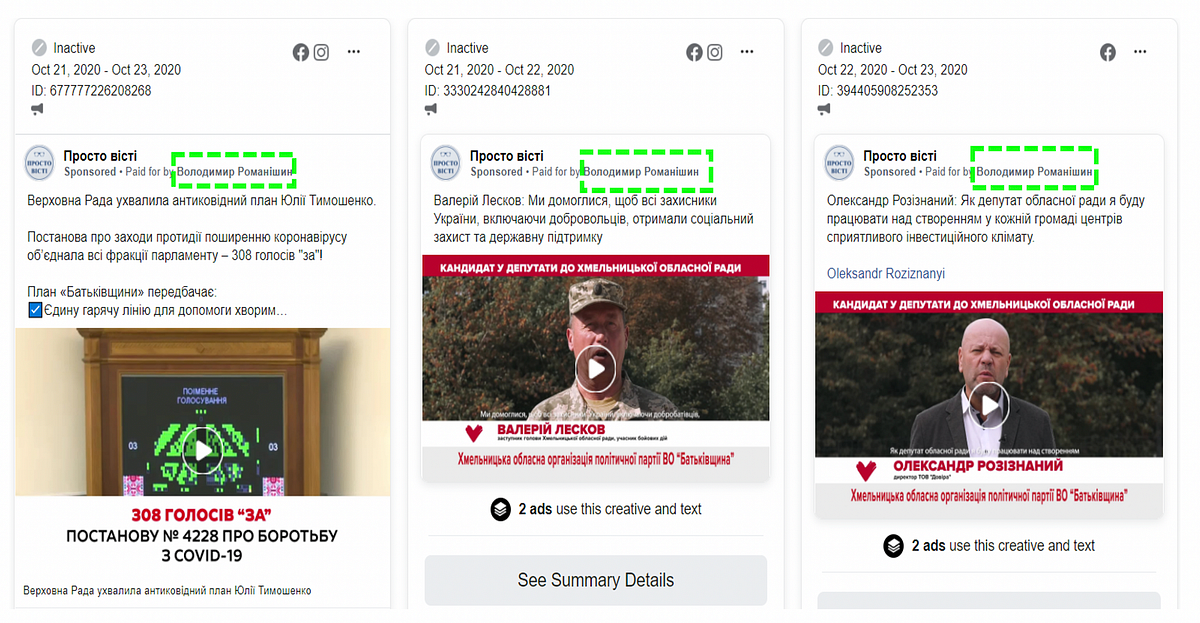This screenshot has height=623, width=1200.
Task: Click See Summary Details button
Action: pos(596,580)
